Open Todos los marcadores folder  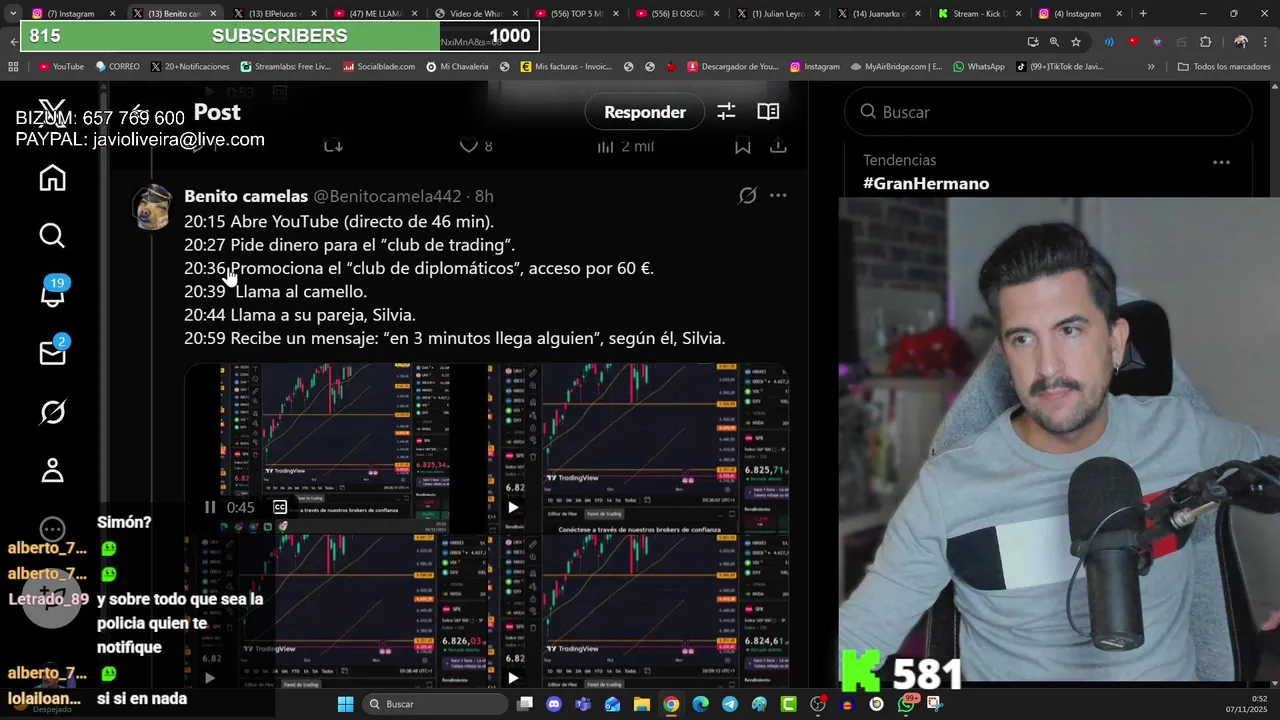click(x=1223, y=67)
